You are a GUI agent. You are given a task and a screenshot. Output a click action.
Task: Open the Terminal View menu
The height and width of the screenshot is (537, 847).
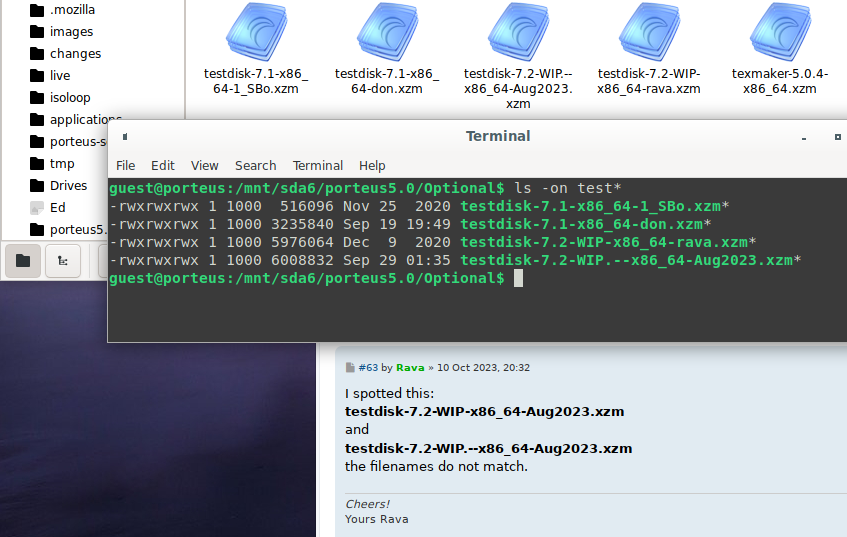tap(204, 166)
